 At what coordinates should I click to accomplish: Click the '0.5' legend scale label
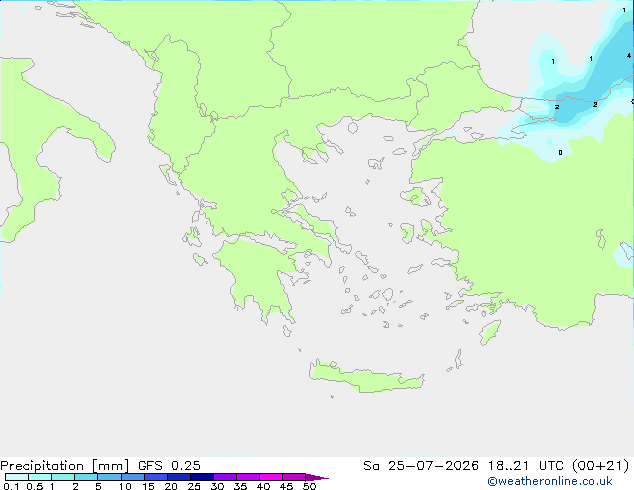(34, 486)
